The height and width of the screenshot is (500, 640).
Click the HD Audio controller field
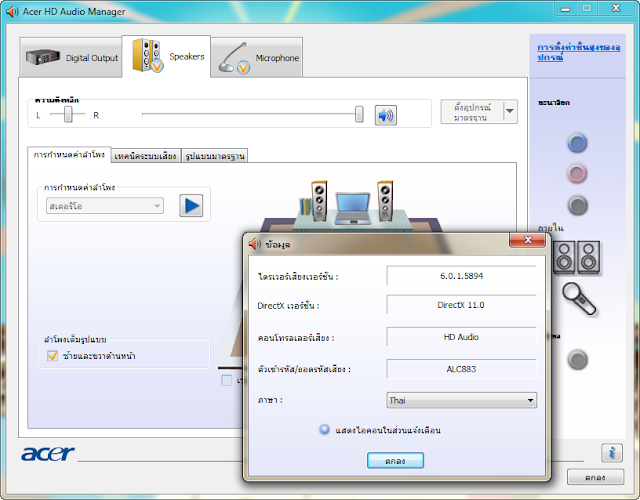point(461,337)
